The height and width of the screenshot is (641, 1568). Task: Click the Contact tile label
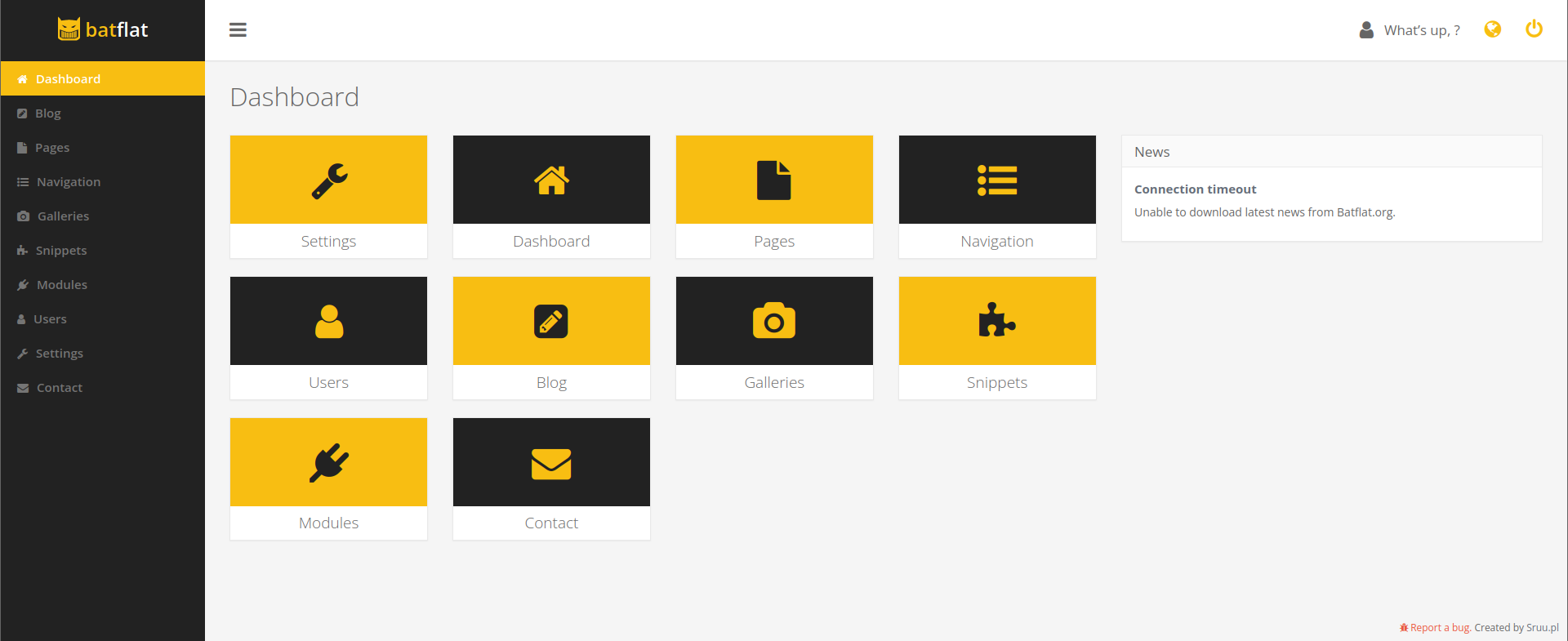coord(551,523)
